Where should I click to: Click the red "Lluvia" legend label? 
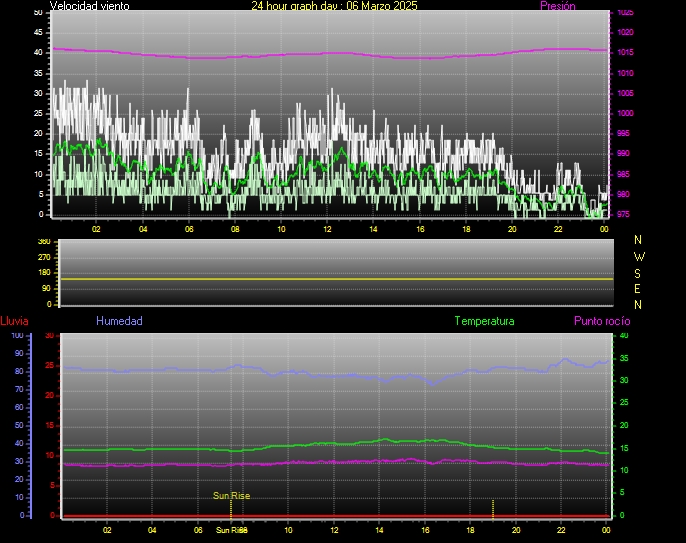tap(14, 321)
